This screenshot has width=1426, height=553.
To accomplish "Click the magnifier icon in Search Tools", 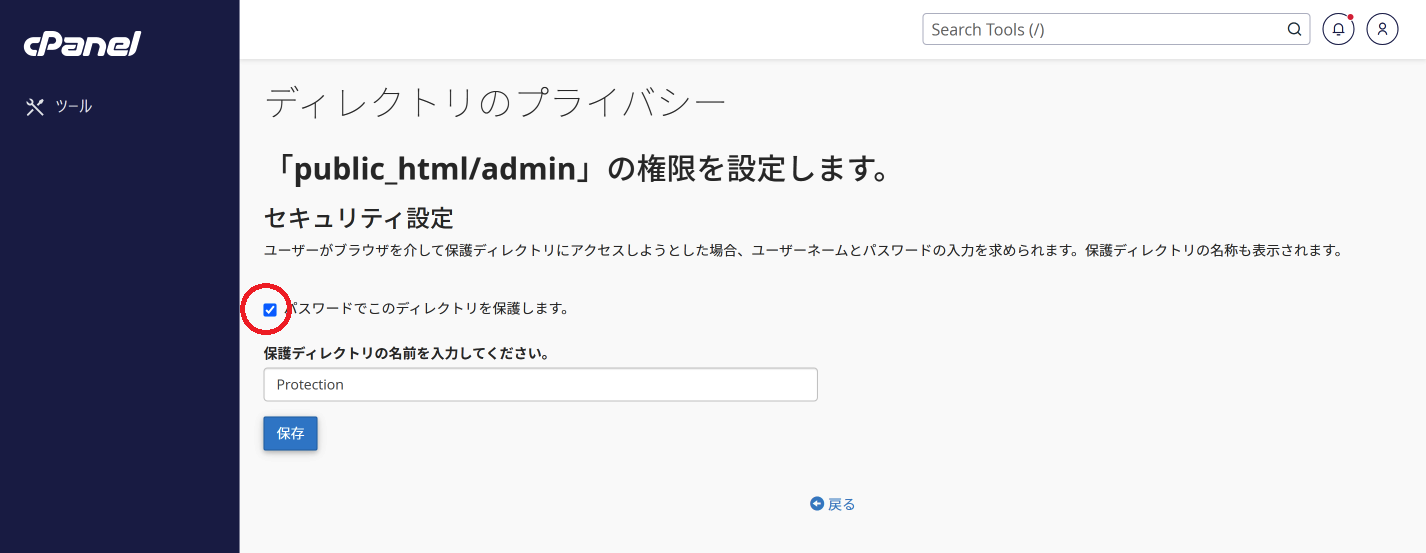I will 1294,29.
